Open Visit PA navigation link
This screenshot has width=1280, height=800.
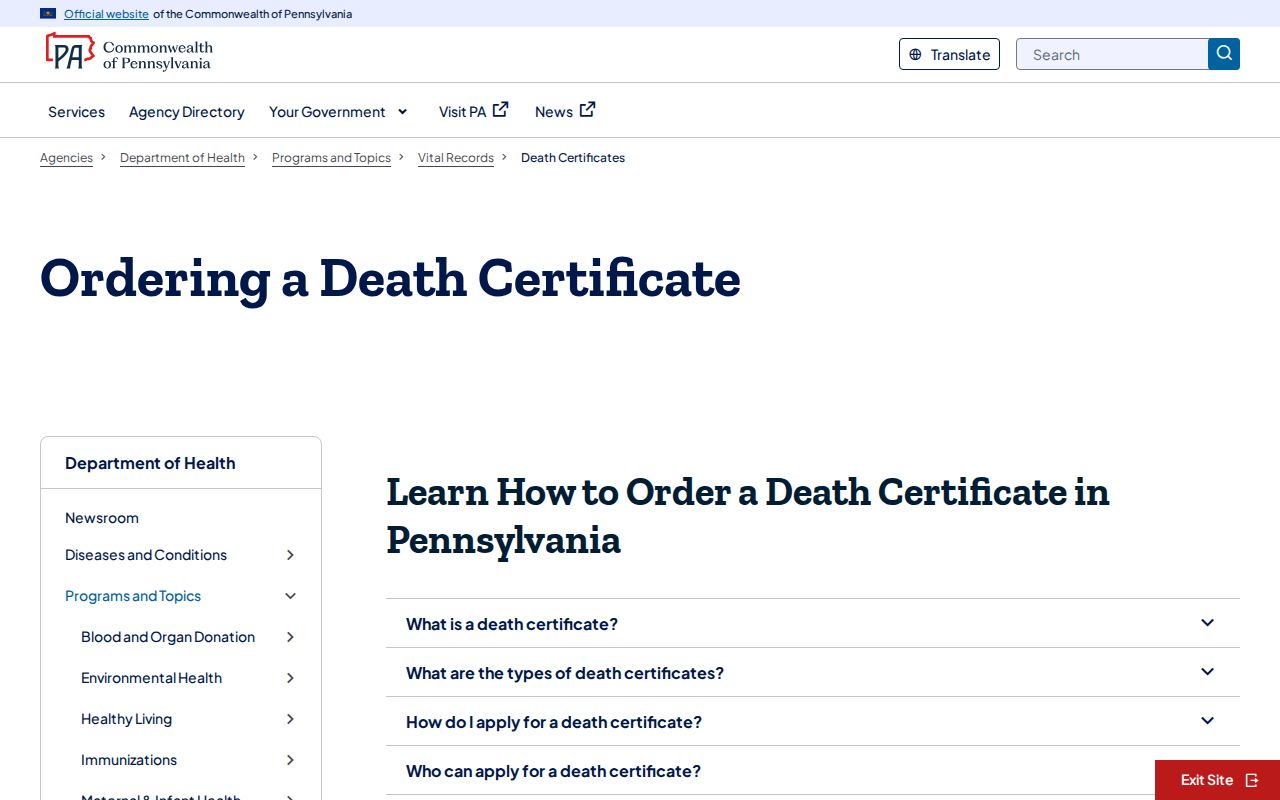pyautogui.click(x=473, y=111)
